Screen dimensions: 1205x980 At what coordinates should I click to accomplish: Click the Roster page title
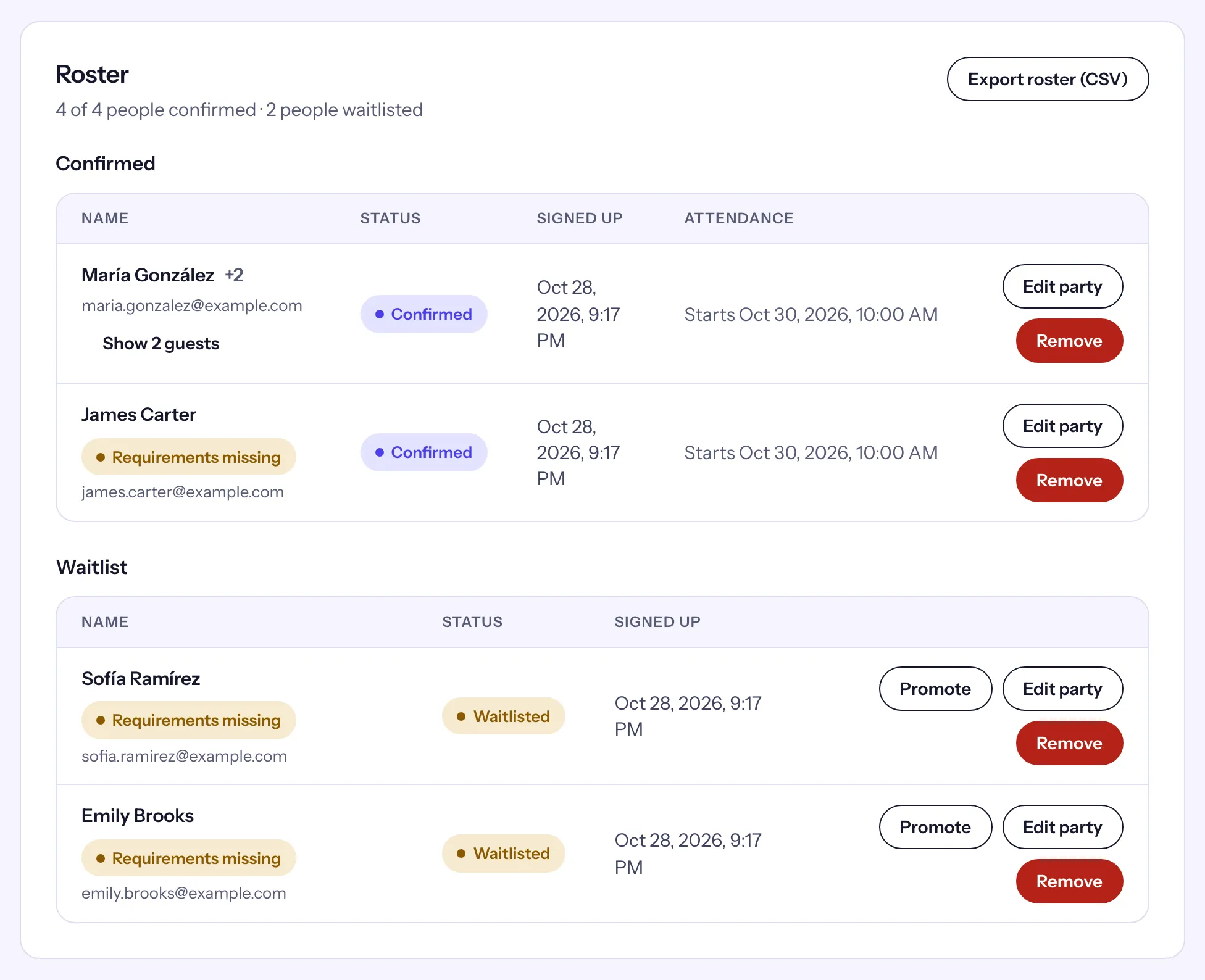(x=92, y=74)
